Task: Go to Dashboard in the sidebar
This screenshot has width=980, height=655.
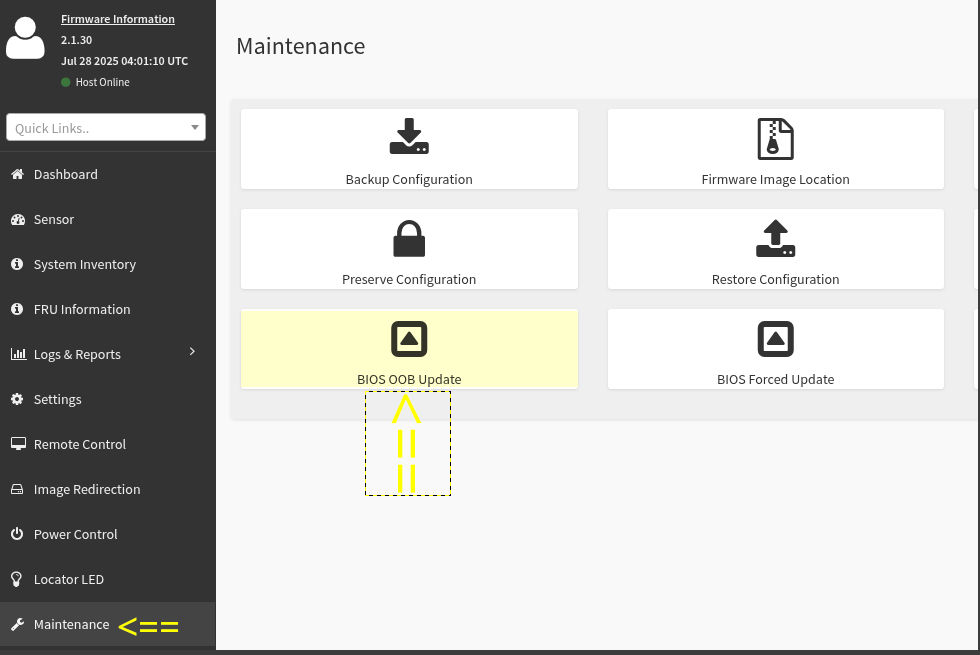Action: point(65,174)
